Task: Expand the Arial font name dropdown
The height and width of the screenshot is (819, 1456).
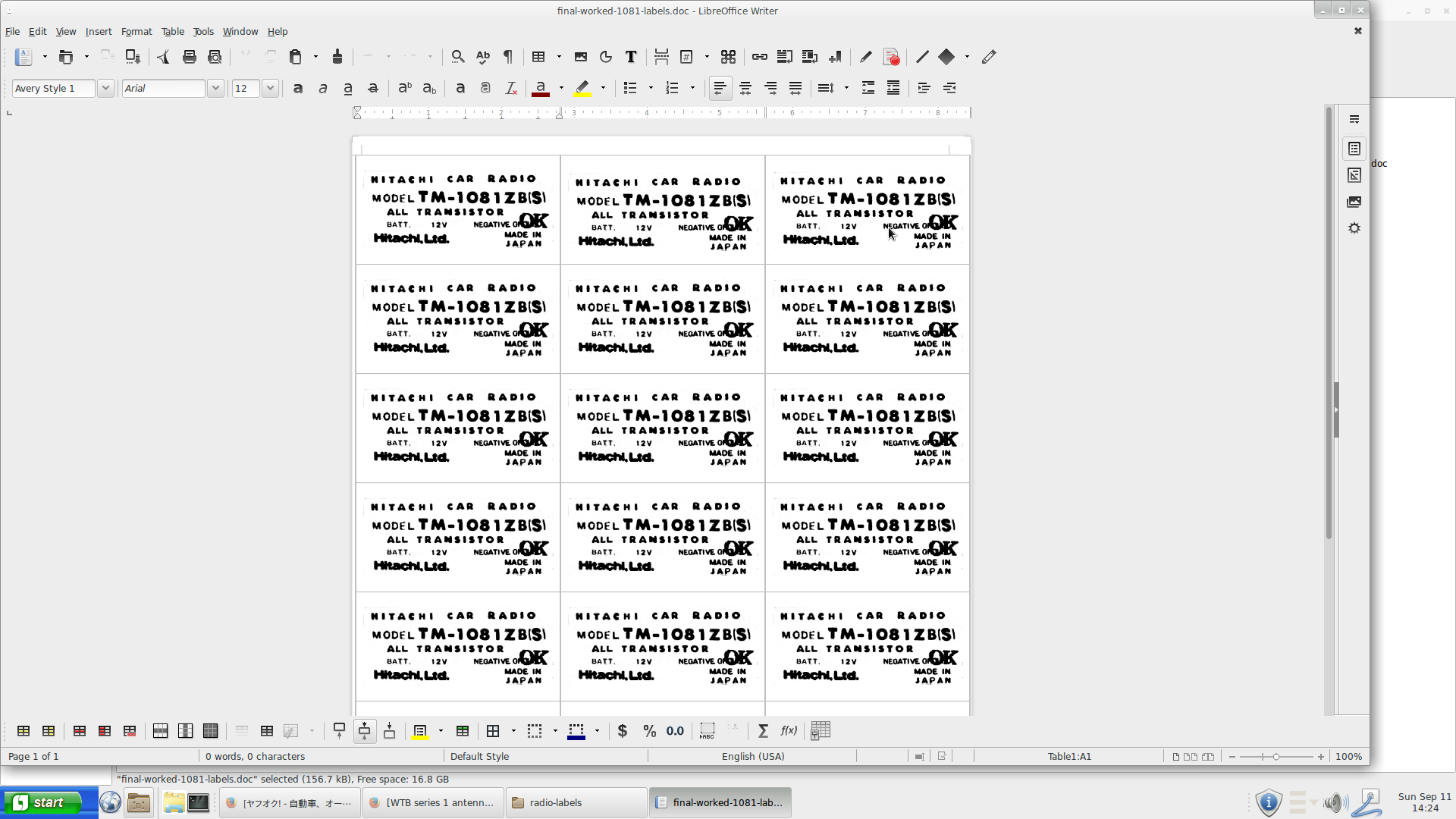Action: click(x=215, y=89)
